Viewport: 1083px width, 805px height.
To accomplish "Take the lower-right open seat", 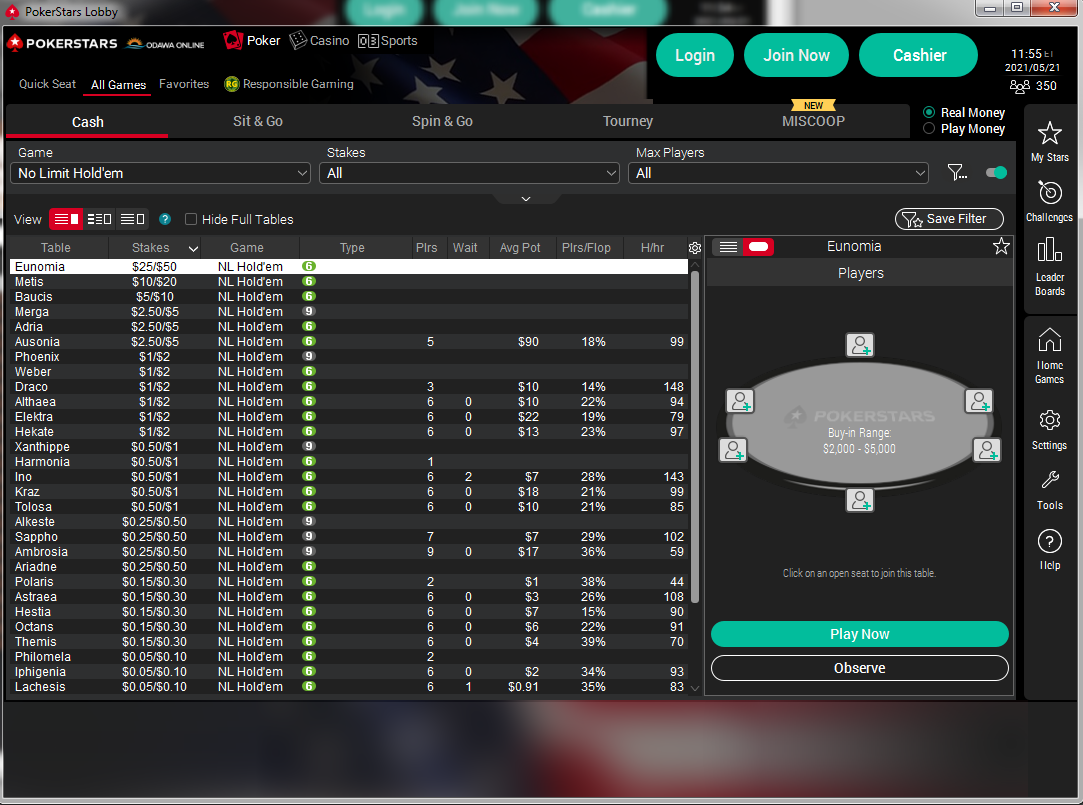I will point(987,450).
